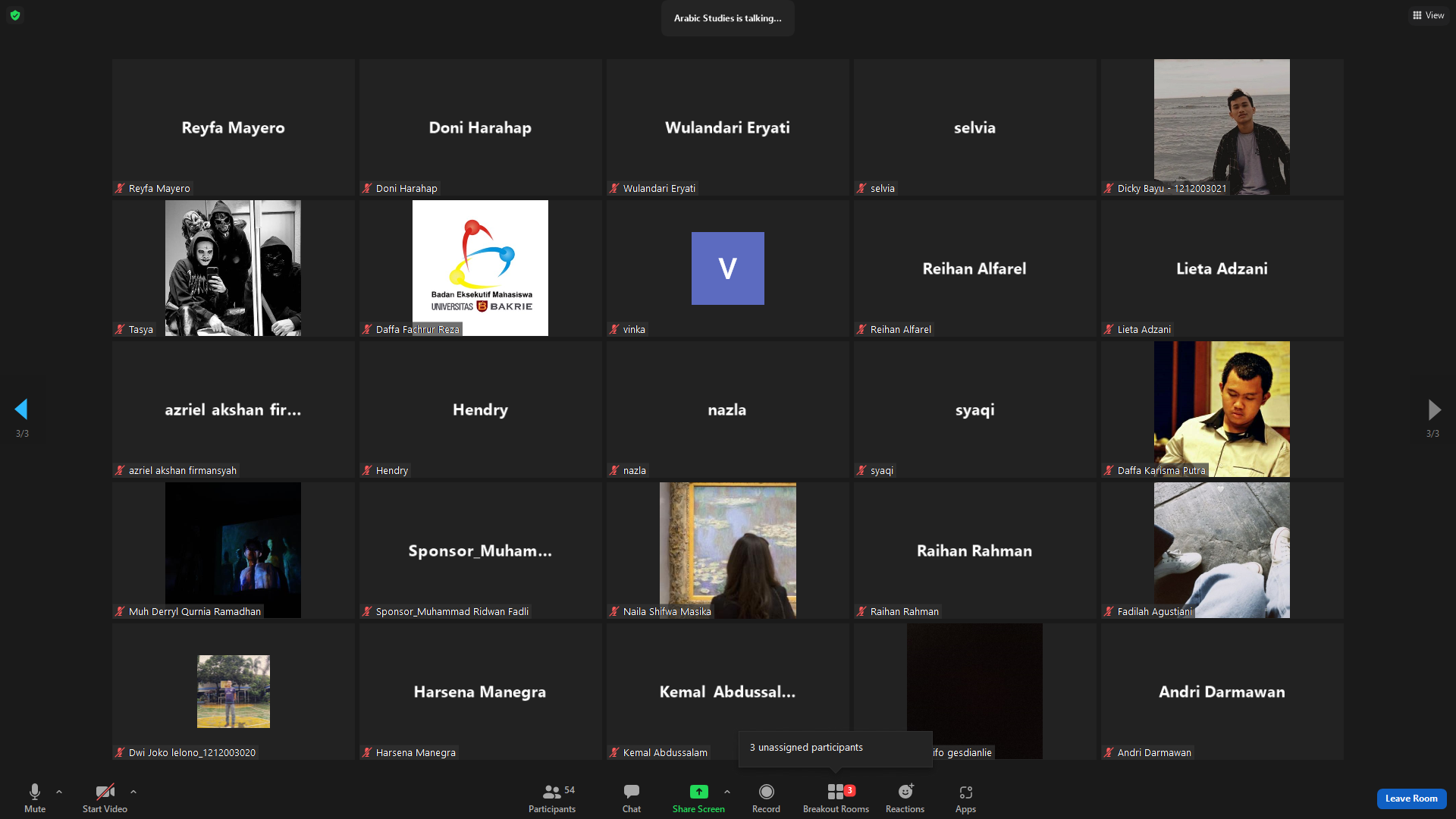The image size is (1456, 819).
Task: Open the Chat panel
Action: click(632, 799)
